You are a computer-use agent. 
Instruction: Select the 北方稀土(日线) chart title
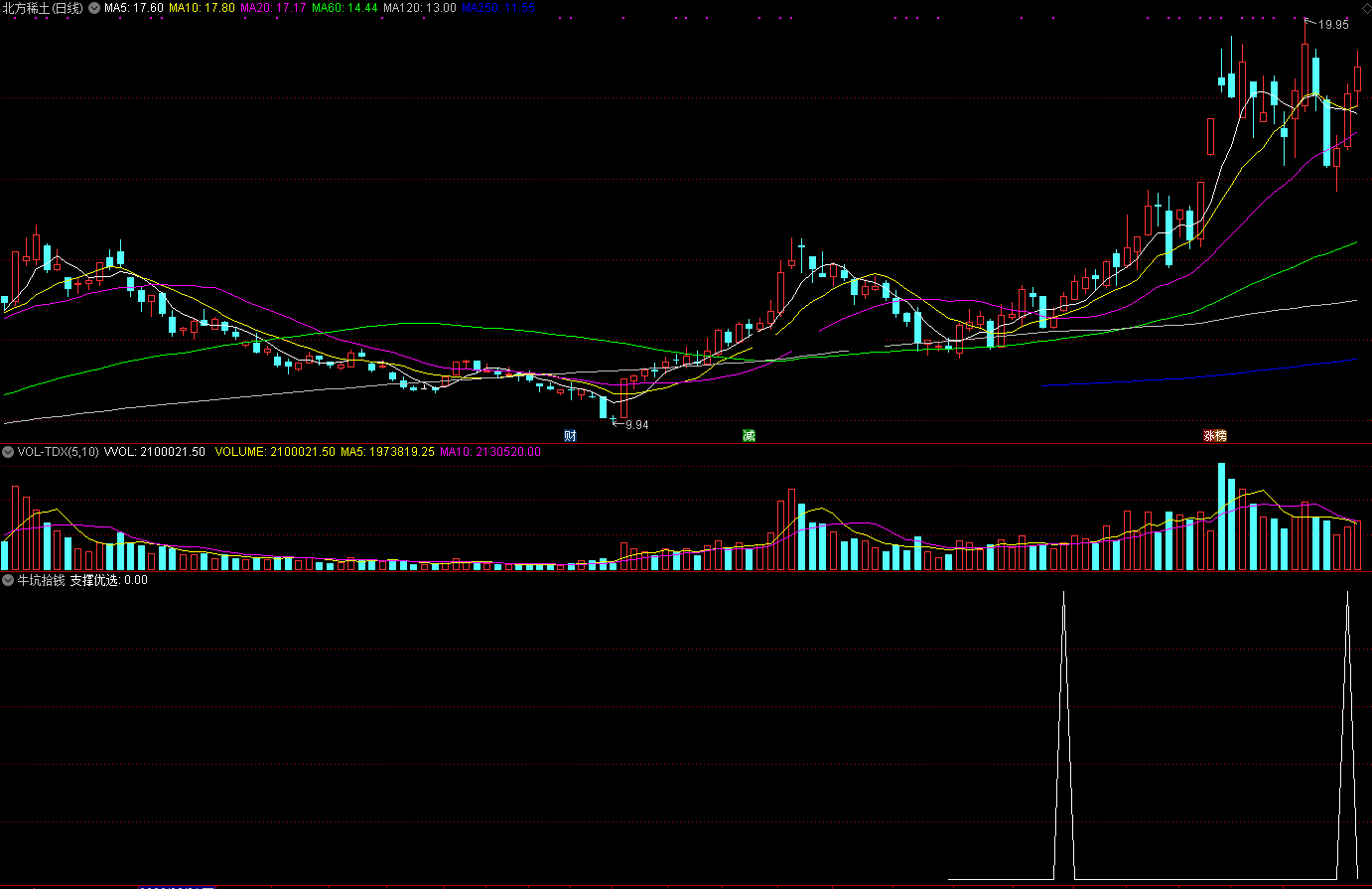pos(44,8)
